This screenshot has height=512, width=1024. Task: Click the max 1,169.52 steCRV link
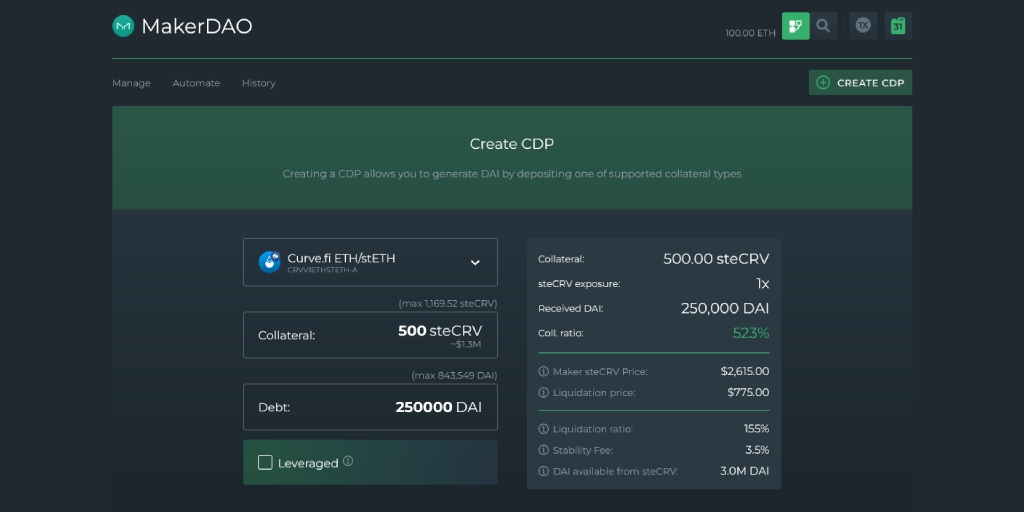[x=448, y=304]
